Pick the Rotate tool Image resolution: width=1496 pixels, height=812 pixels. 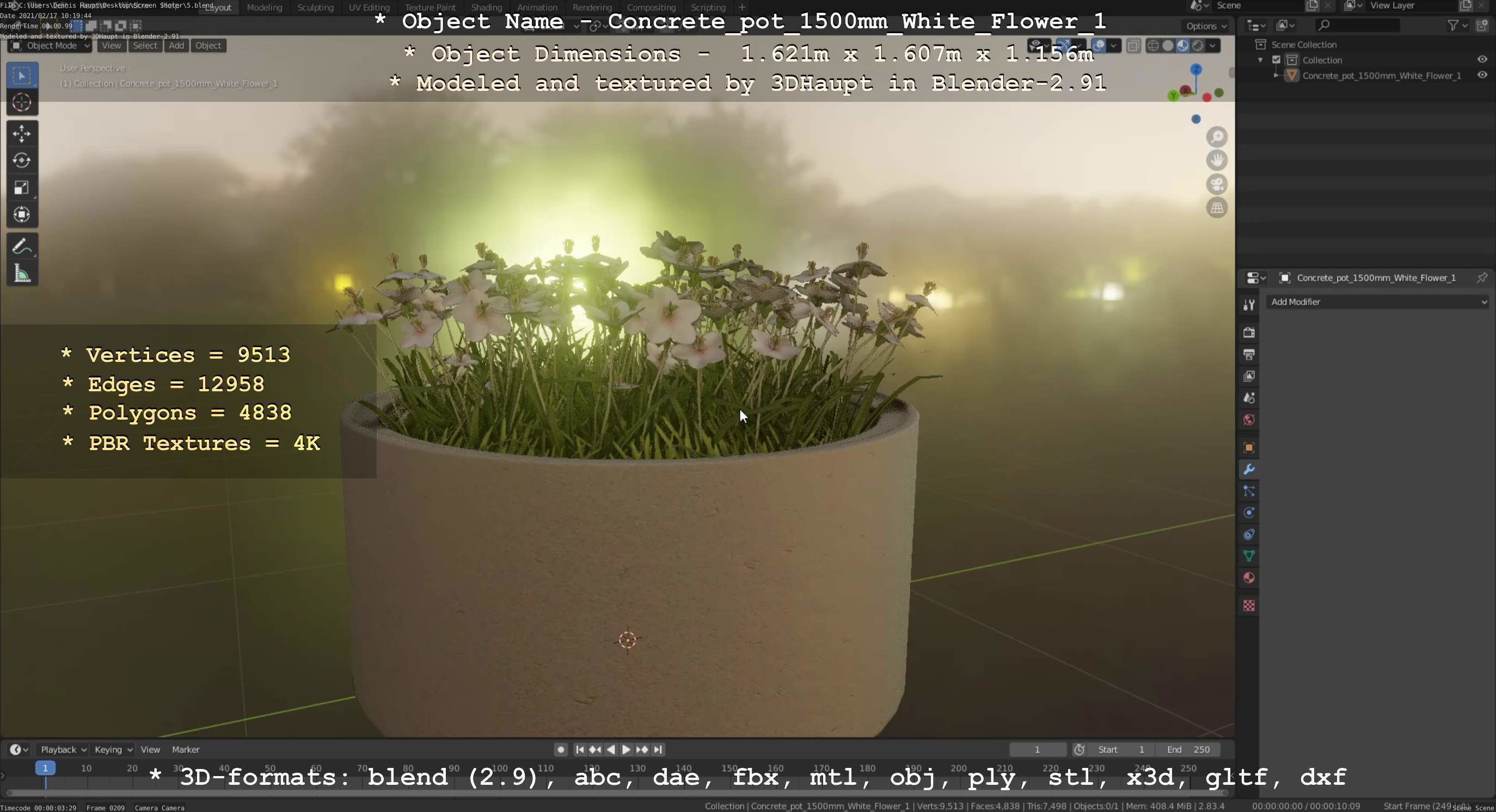coord(22,161)
